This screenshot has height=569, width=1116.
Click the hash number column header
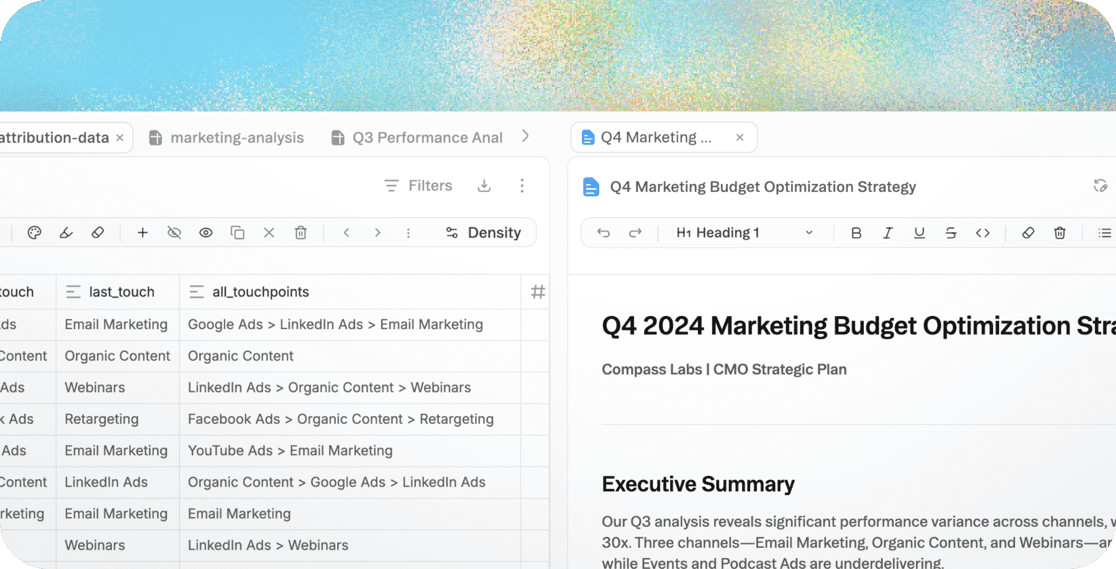(x=537, y=292)
